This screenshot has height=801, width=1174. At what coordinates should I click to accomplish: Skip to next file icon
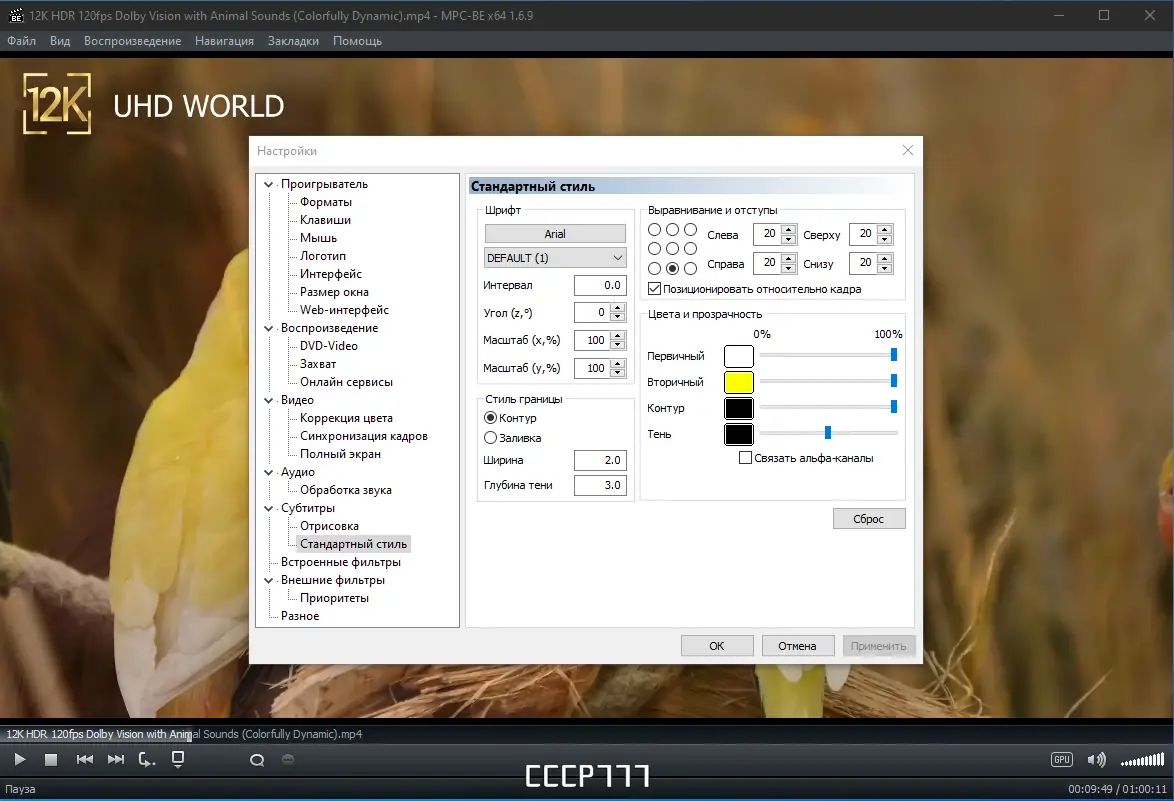coord(116,760)
